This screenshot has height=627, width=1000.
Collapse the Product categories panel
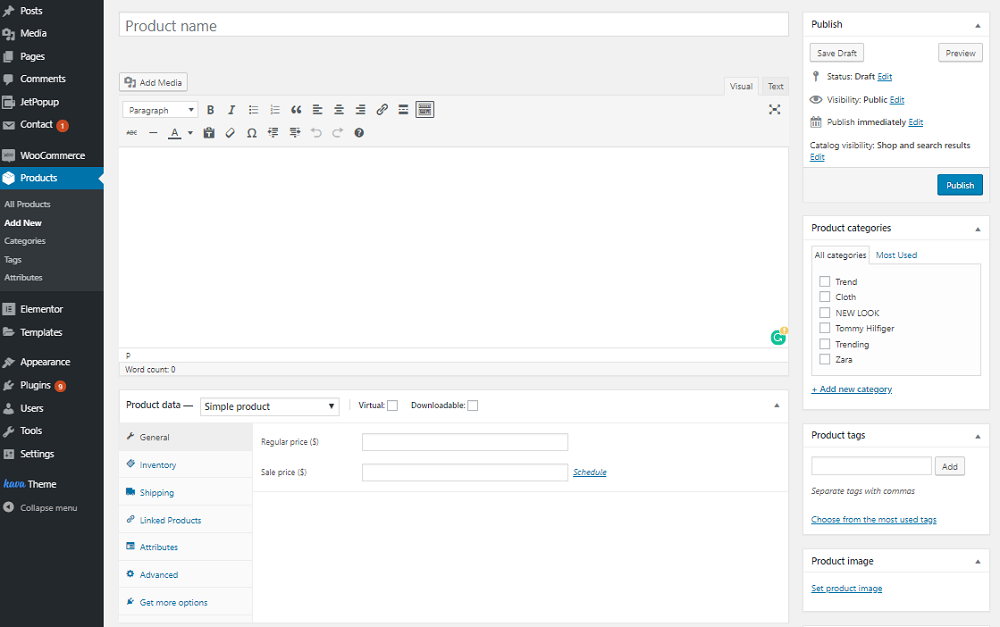point(977,228)
